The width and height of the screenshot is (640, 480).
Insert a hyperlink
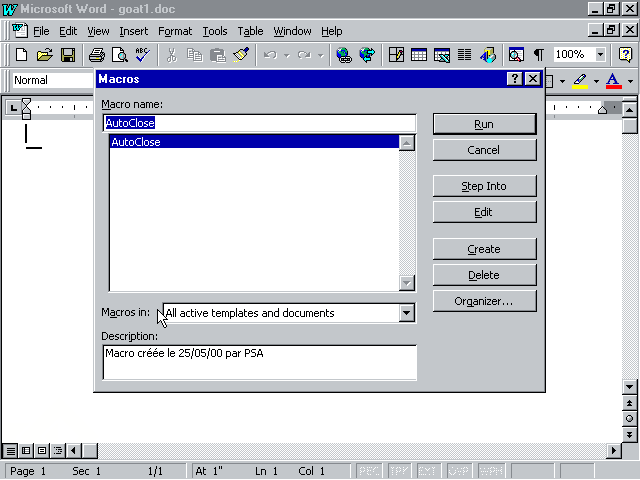(x=344, y=55)
